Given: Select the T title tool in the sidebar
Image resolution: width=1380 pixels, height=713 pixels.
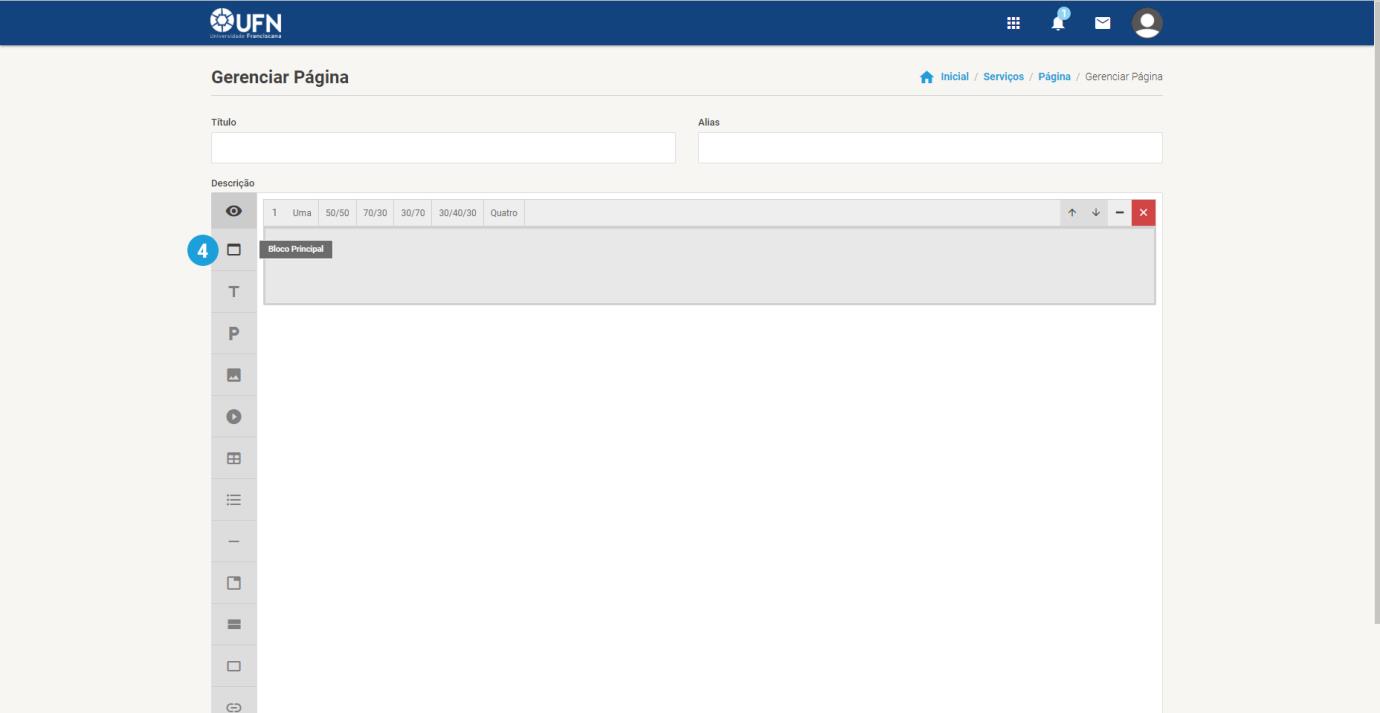Looking at the screenshot, I should click(234, 292).
